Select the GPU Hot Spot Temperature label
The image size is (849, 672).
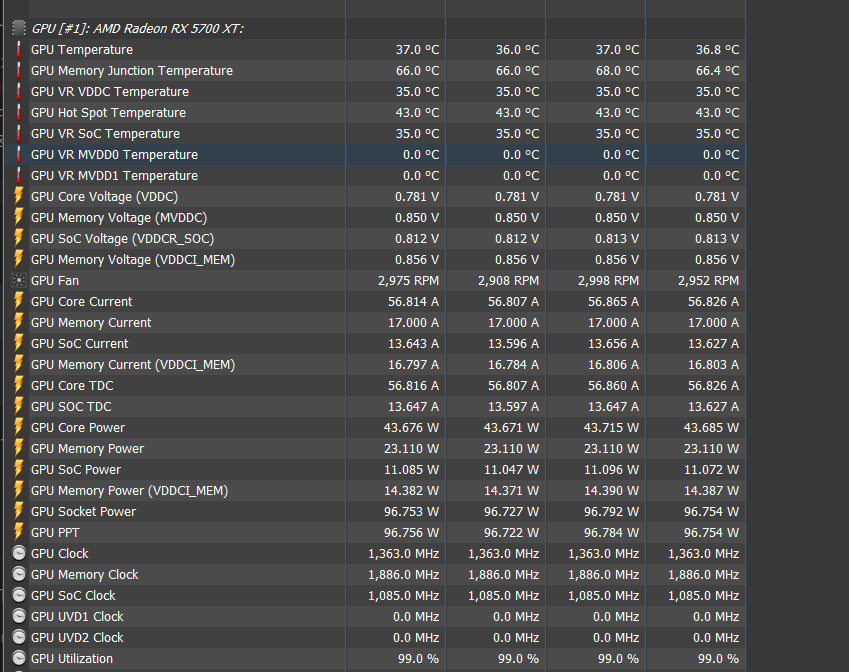pyautogui.click(x=108, y=113)
